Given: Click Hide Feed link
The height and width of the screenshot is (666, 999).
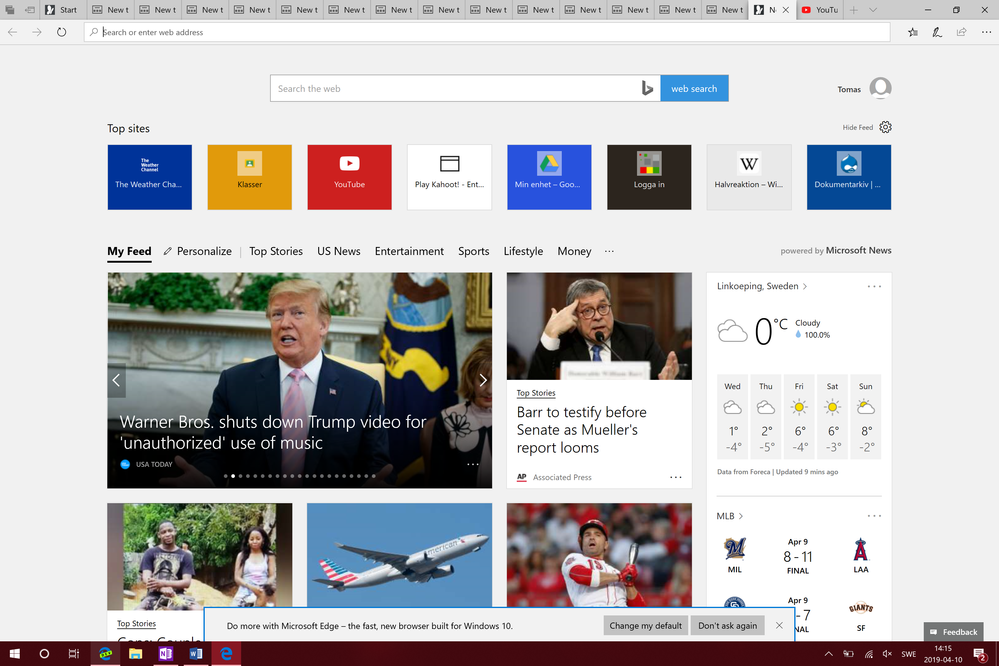Looking at the screenshot, I should [858, 127].
